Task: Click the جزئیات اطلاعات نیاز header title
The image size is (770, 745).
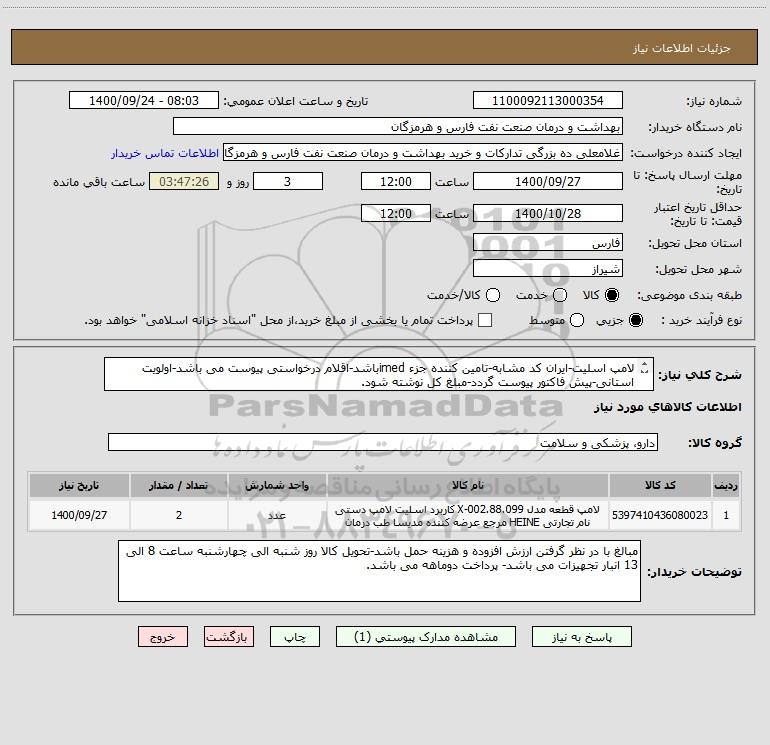Action: pyautogui.click(x=681, y=48)
